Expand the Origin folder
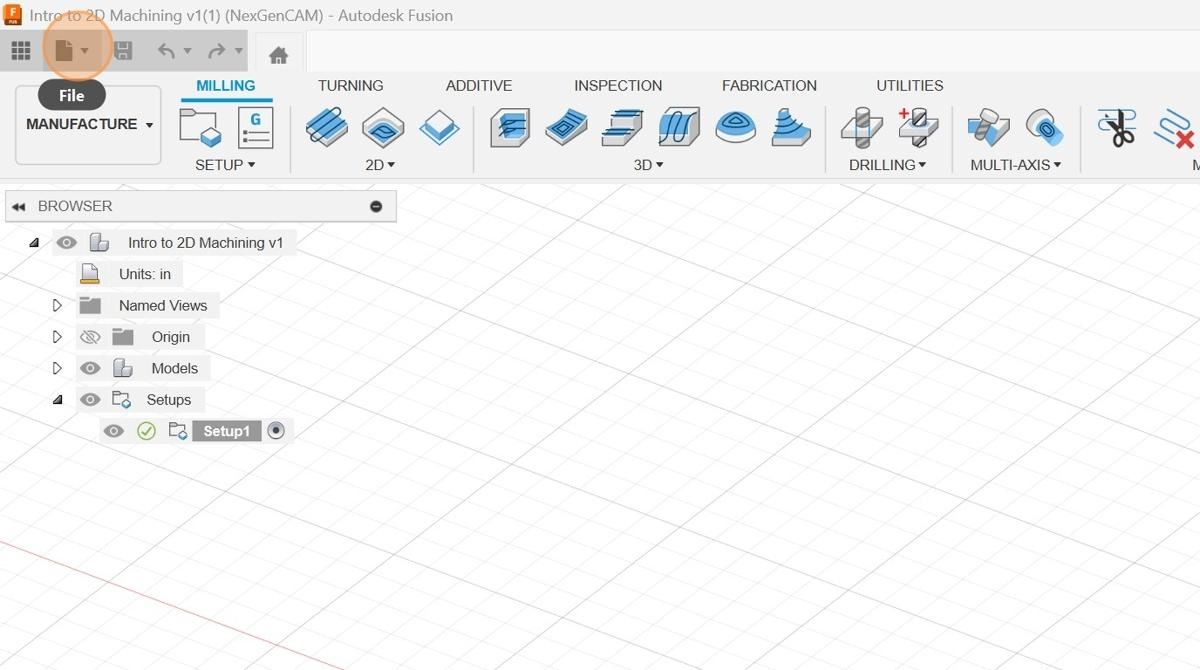 point(57,337)
